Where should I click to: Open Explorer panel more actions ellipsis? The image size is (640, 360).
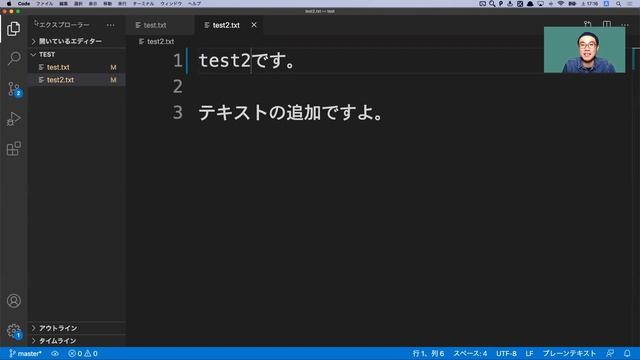(111, 25)
